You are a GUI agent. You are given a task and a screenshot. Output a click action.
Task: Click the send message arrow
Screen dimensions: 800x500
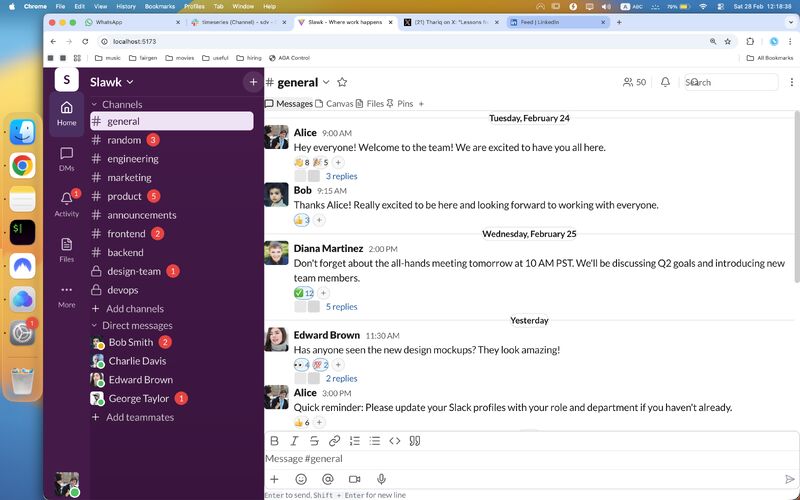pyautogui.click(x=789, y=479)
